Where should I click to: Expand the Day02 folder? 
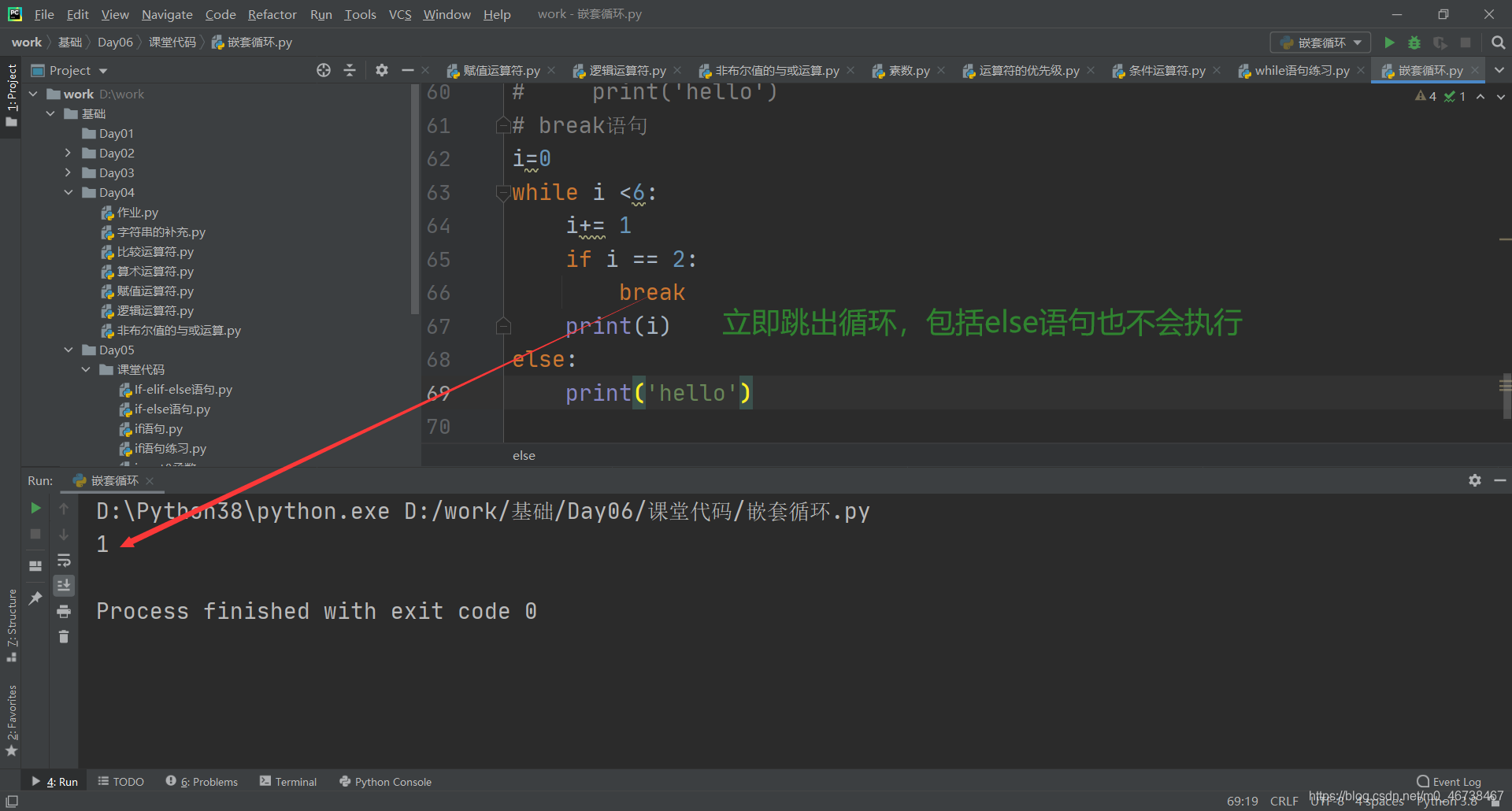click(68, 153)
